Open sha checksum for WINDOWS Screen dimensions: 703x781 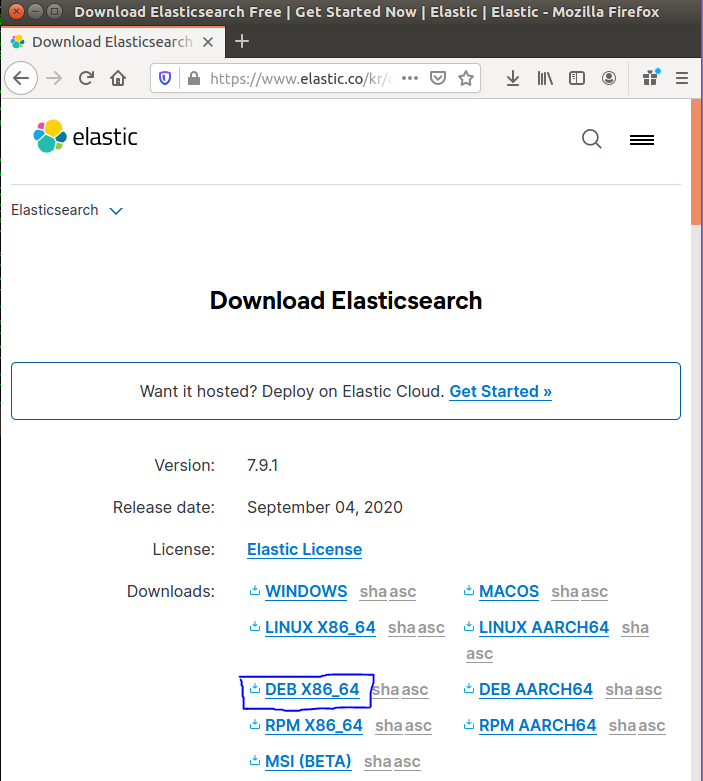tap(373, 592)
